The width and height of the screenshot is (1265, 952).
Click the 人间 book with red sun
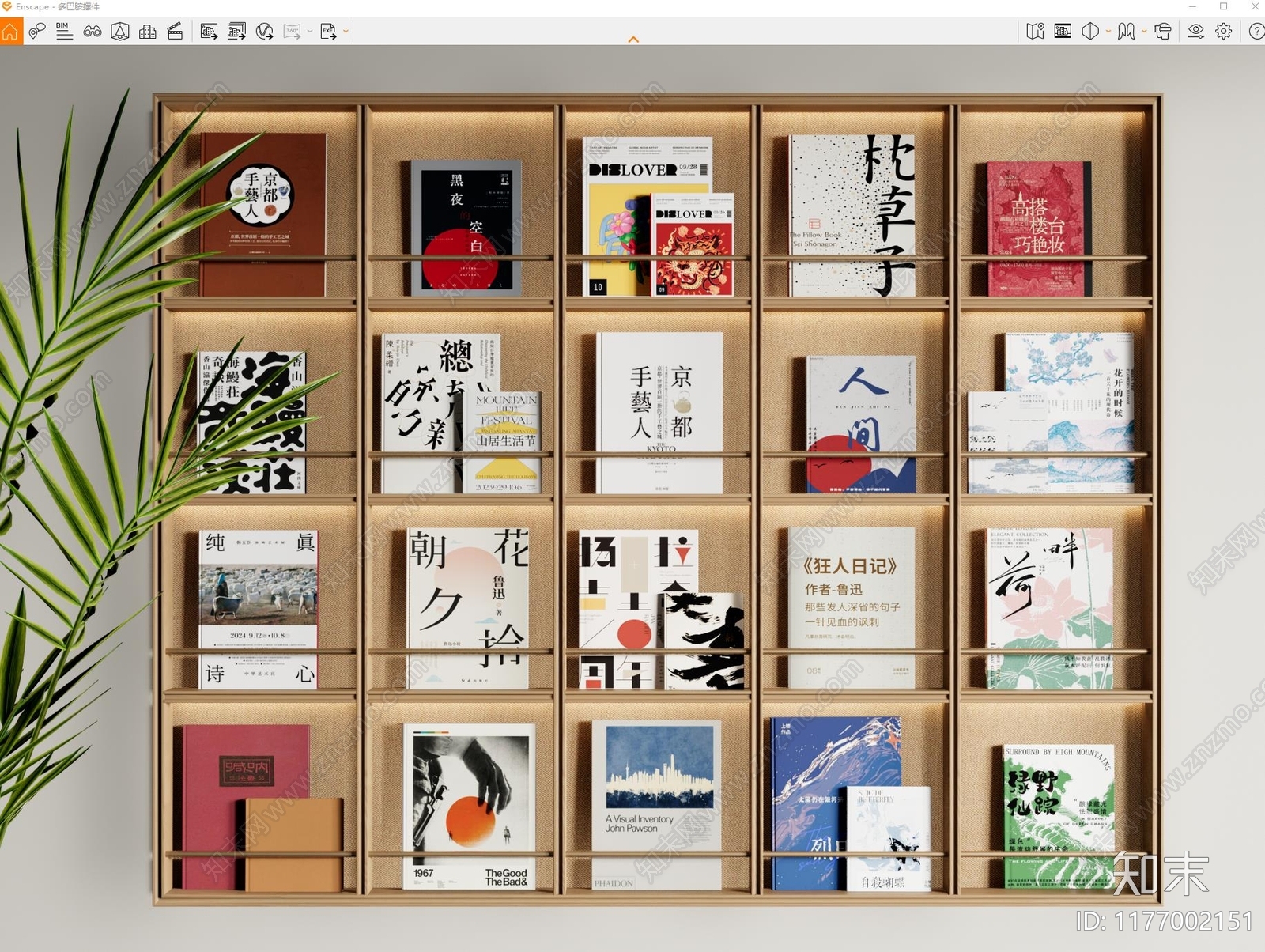861,424
